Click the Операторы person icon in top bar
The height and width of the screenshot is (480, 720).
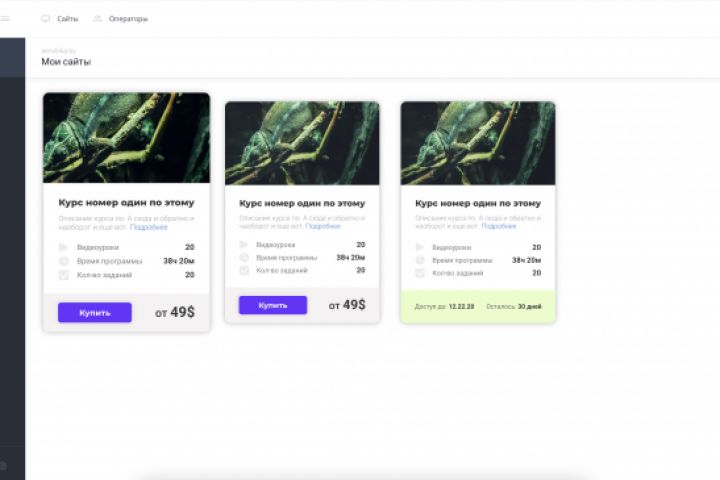[x=97, y=19]
